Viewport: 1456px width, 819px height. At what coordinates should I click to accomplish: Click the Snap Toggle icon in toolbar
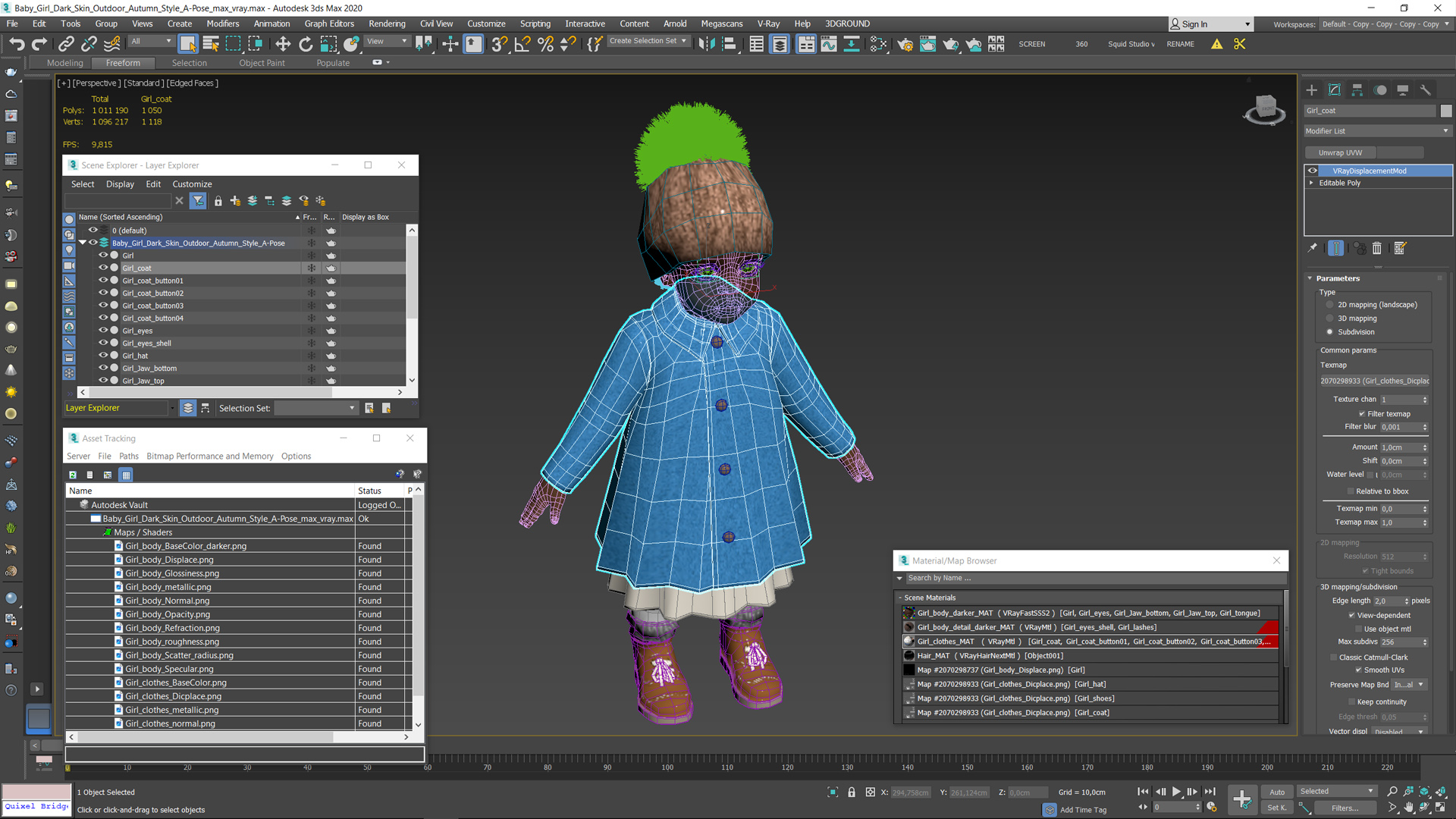point(498,43)
